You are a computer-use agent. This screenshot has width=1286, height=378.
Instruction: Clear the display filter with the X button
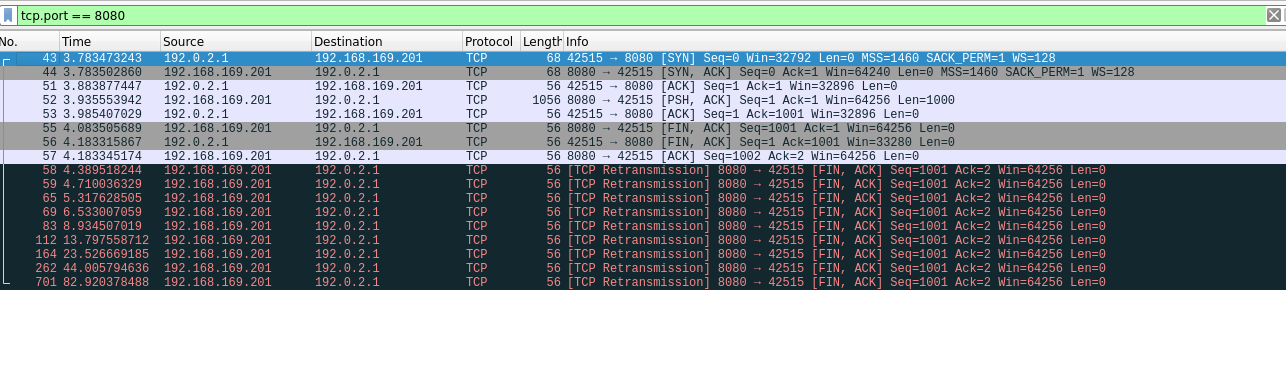(1274, 15)
